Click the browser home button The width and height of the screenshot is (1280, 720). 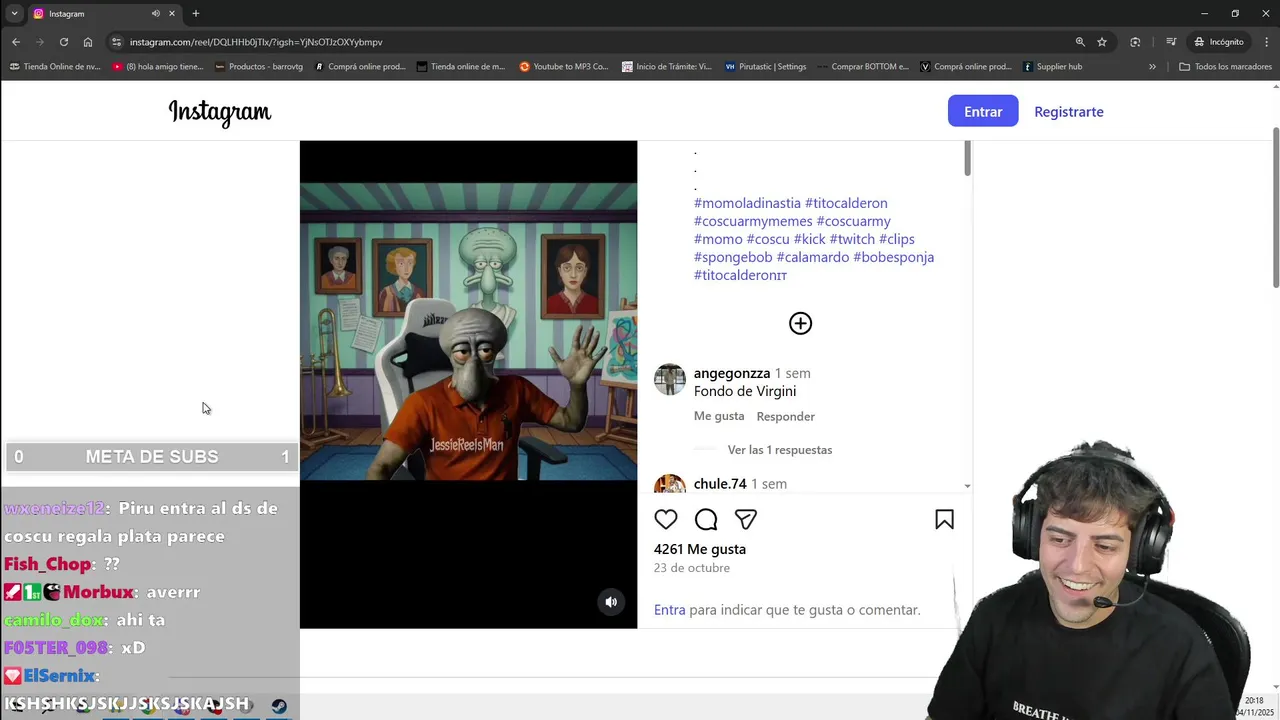coord(88,42)
